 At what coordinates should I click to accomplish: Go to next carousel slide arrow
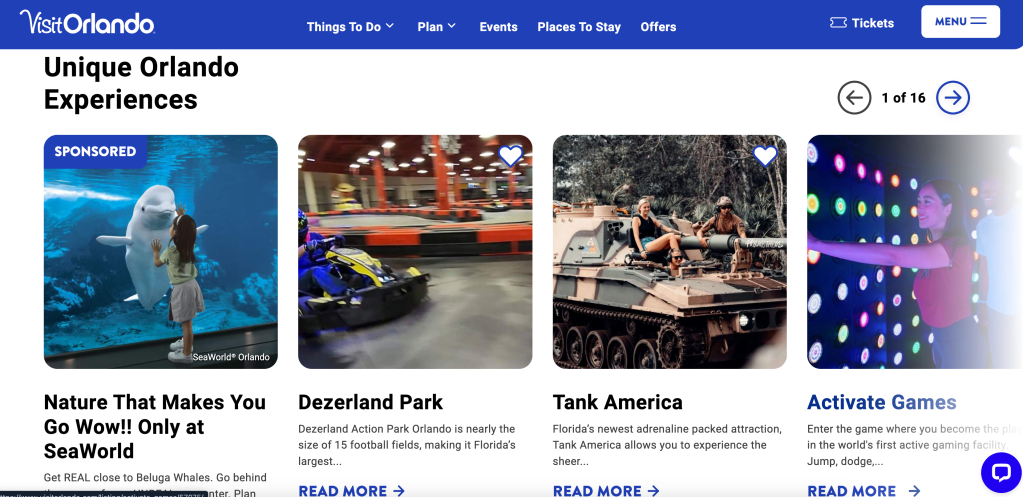pos(953,98)
